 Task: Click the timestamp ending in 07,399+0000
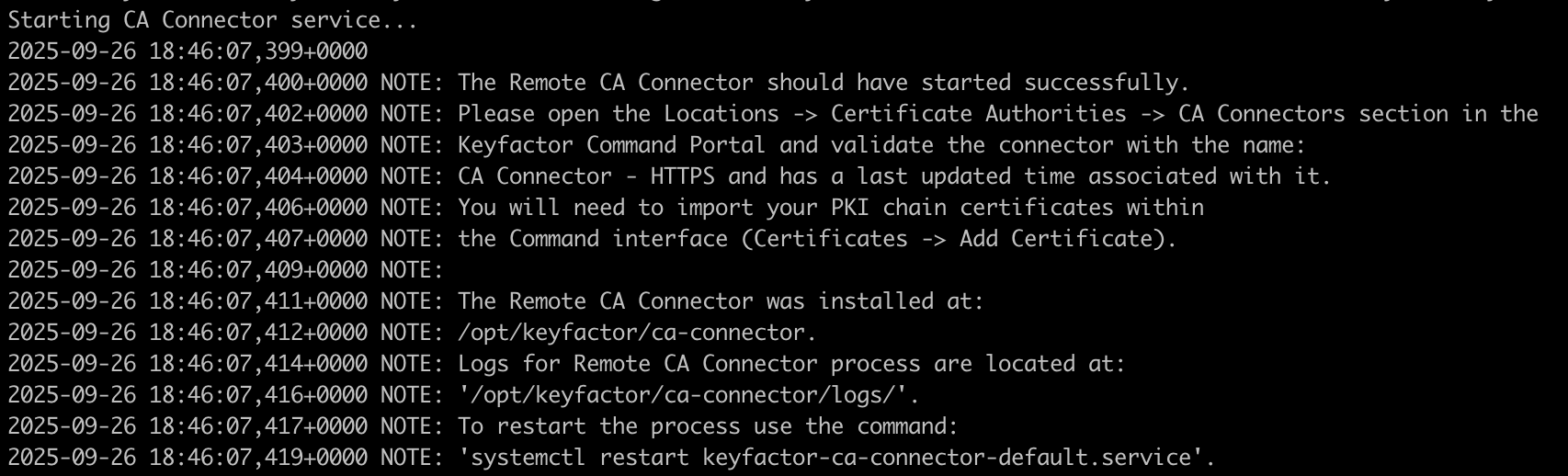[x=187, y=51]
